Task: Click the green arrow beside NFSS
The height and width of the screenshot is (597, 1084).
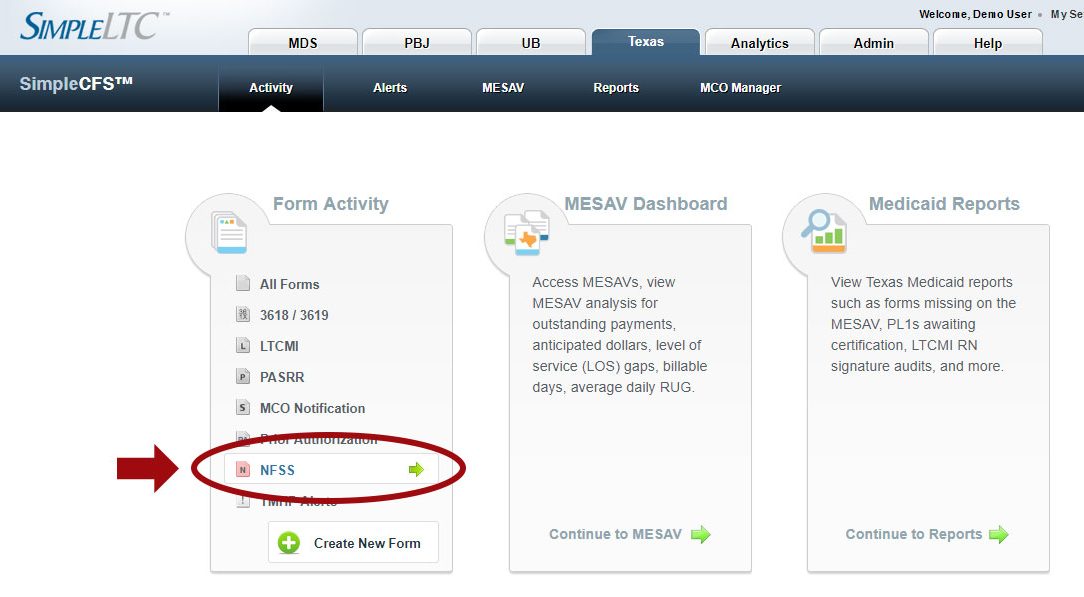Action: pos(416,470)
